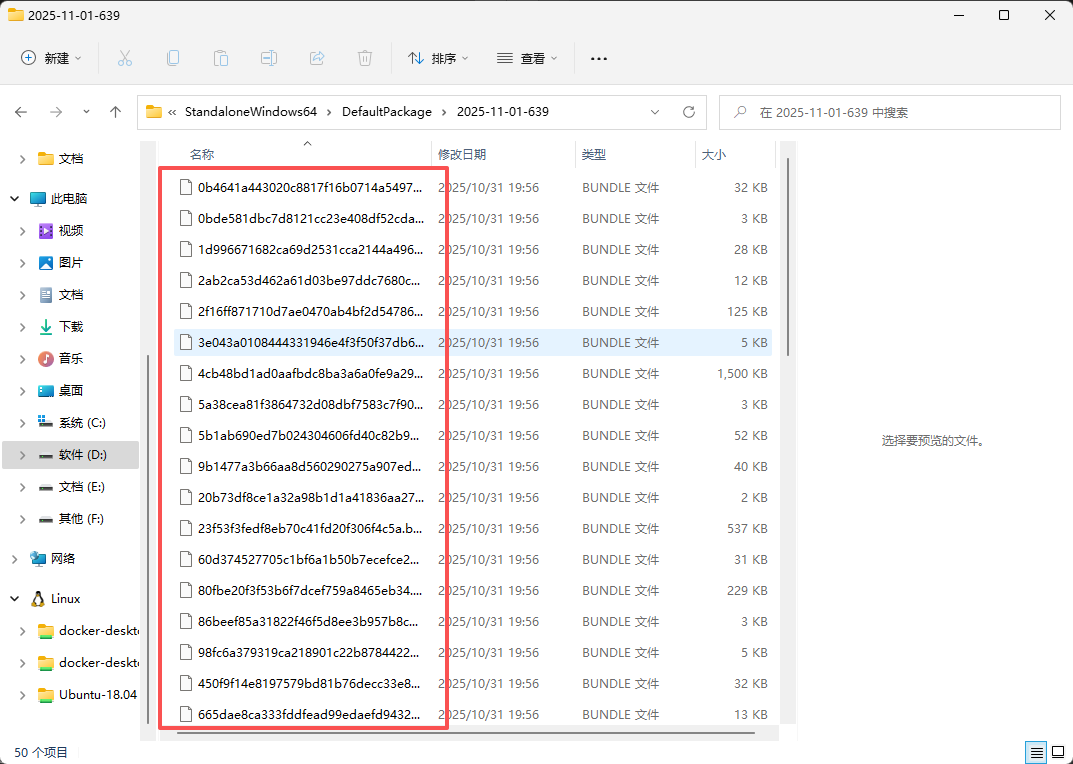Click the 网络 network icon
Image resolution: width=1073 pixels, height=764 pixels.
click(38, 559)
